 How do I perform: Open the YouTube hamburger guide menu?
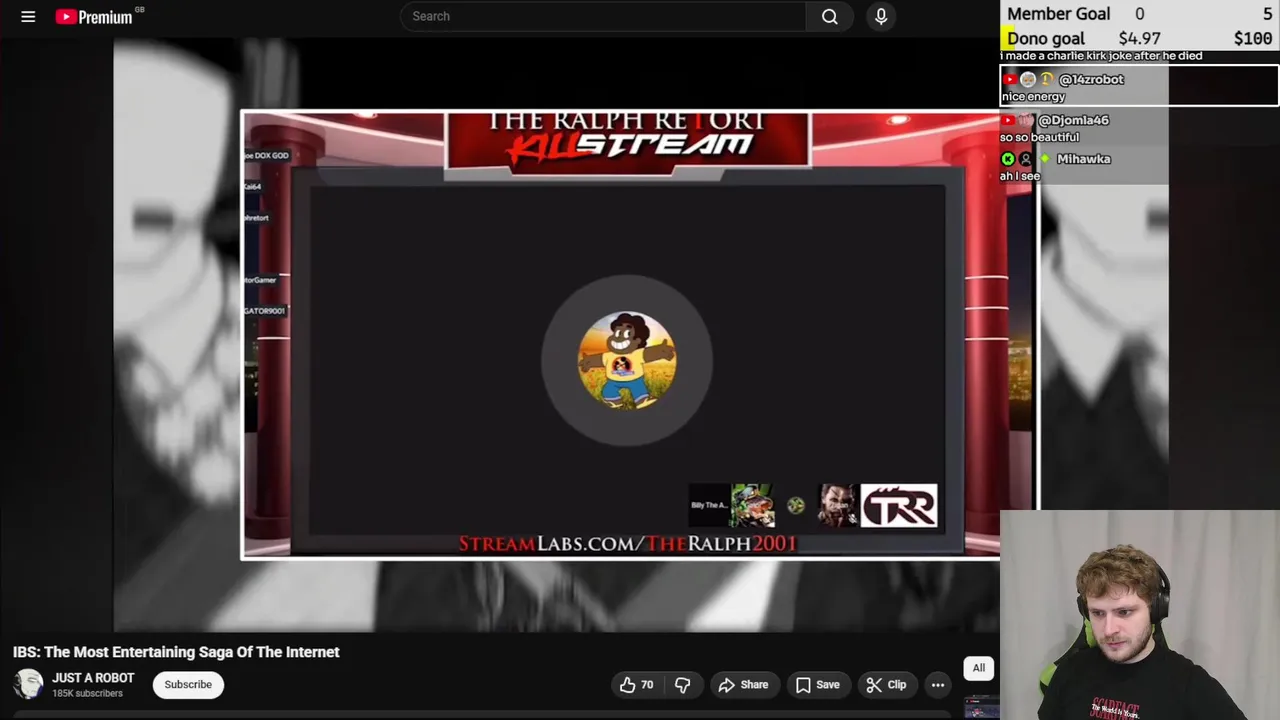click(x=28, y=16)
